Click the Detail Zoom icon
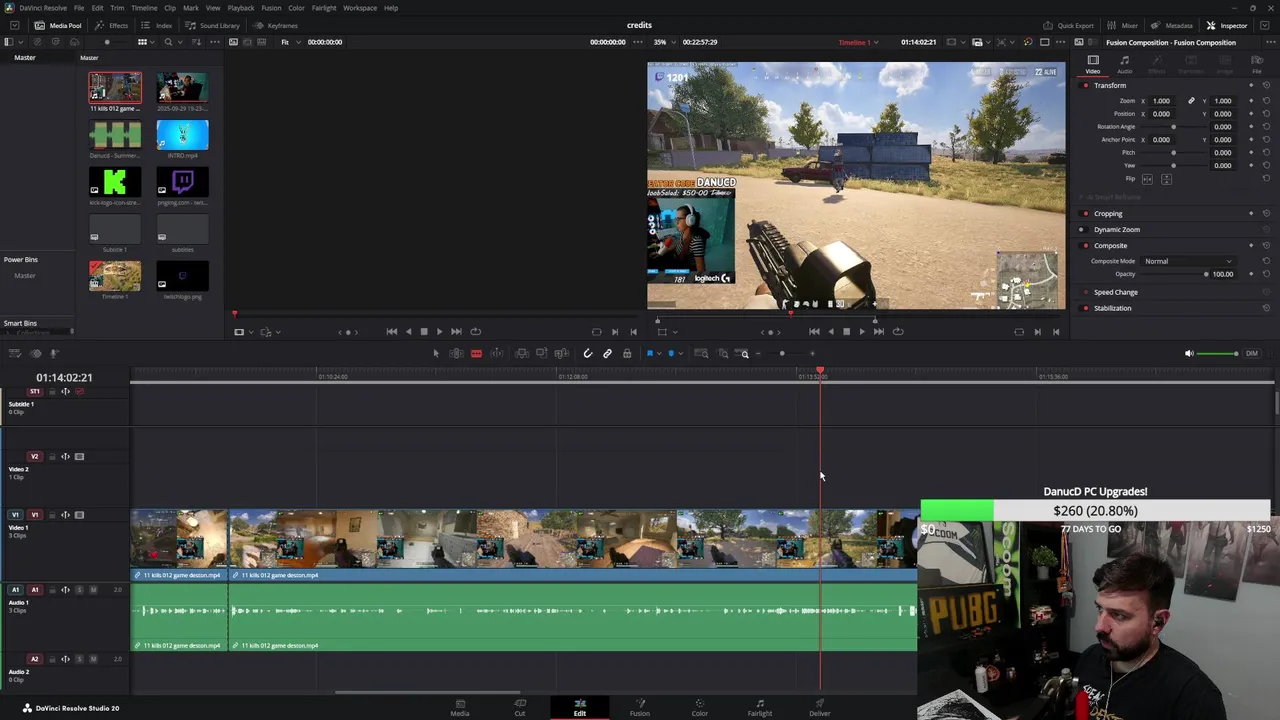Image resolution: width=1280 pixels, height=720 pixels. click(723, 353)
